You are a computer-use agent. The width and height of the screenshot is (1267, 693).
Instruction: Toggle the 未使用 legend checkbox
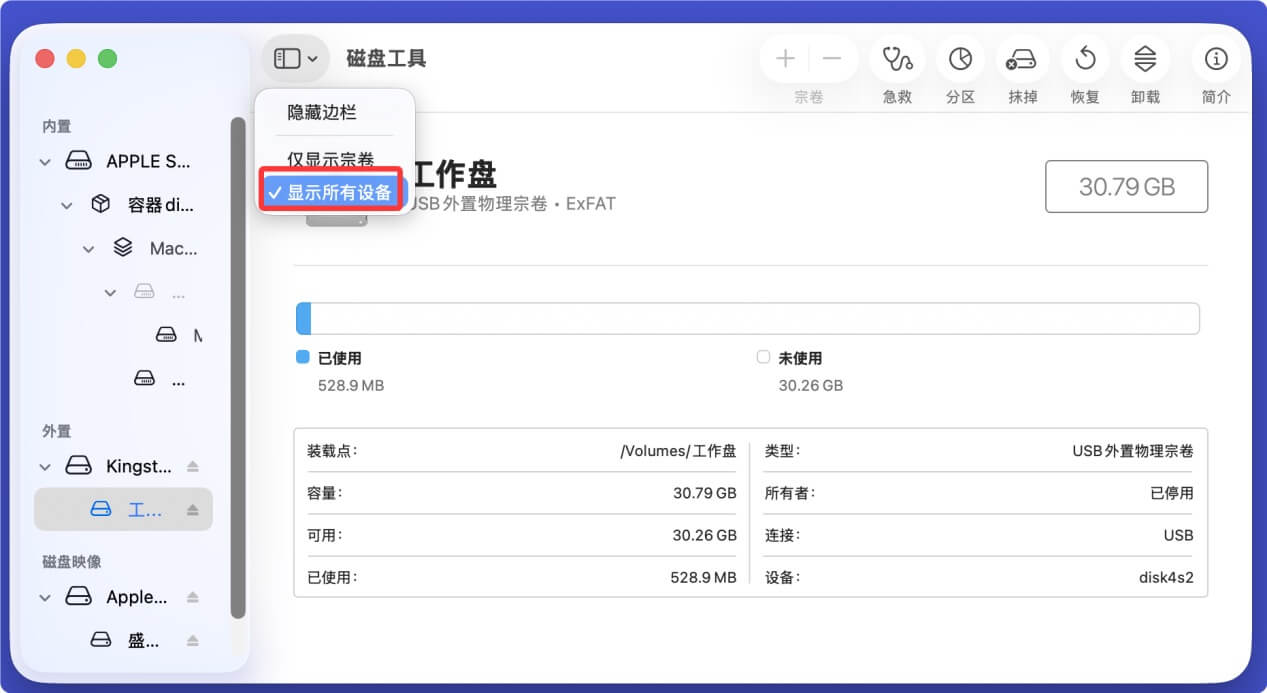point(763,356)
